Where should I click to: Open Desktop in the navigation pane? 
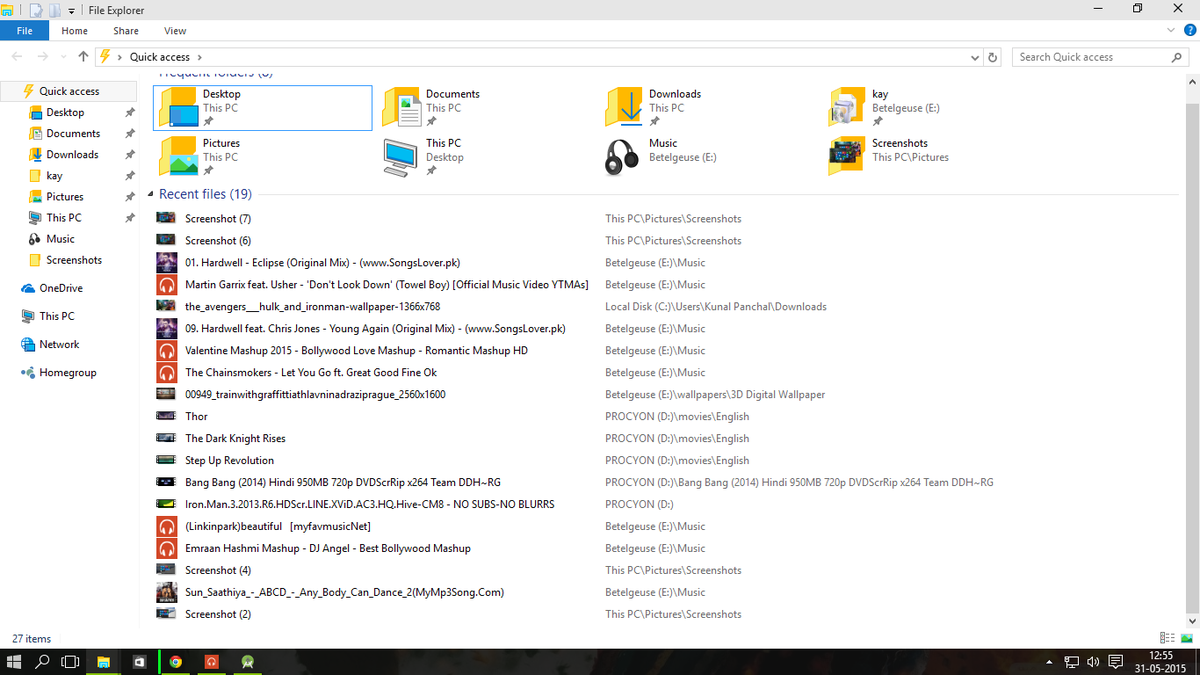(65, 112)
